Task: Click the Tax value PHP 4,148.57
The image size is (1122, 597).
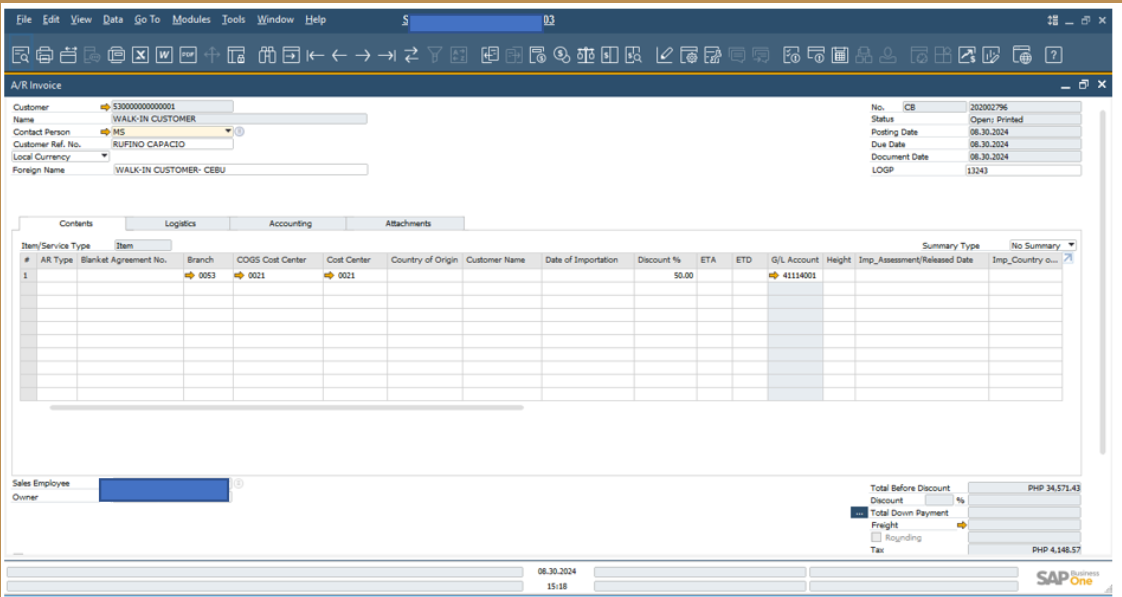Action: pos(1024,550)
